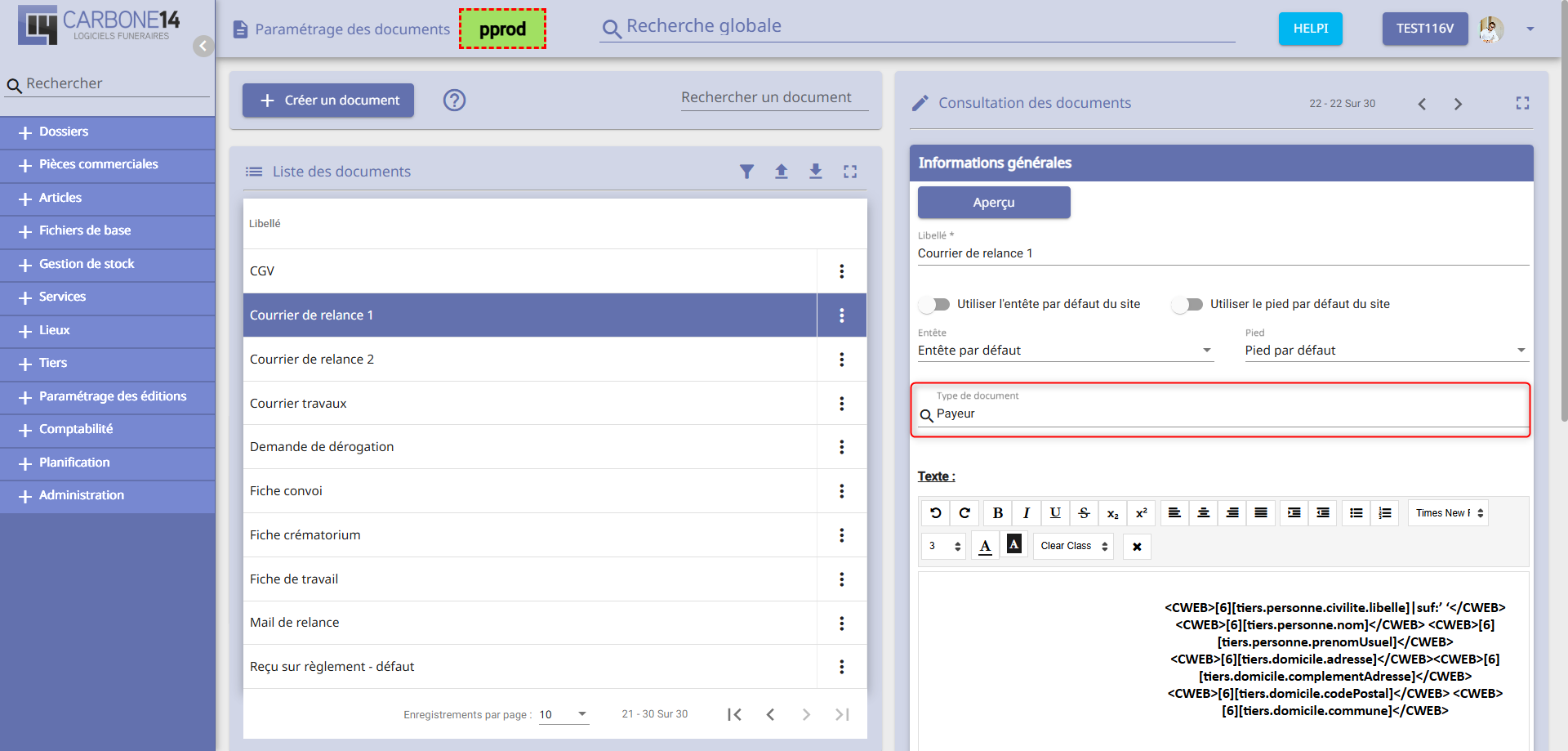The height and width of the screenshot is (751, 1568).
Task: Open the three-dot menu for Courrier de relance 2
Action: point(842,360)
